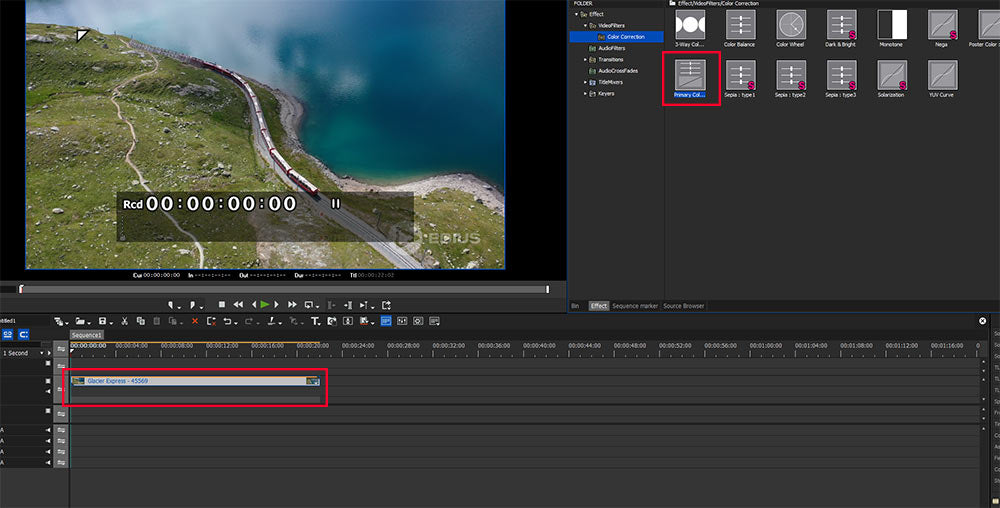The width and height of the screenshot is (1000, 508).
Task: Open the 1 Second timeline scale dropdown
Action: [x=42, y=353]
